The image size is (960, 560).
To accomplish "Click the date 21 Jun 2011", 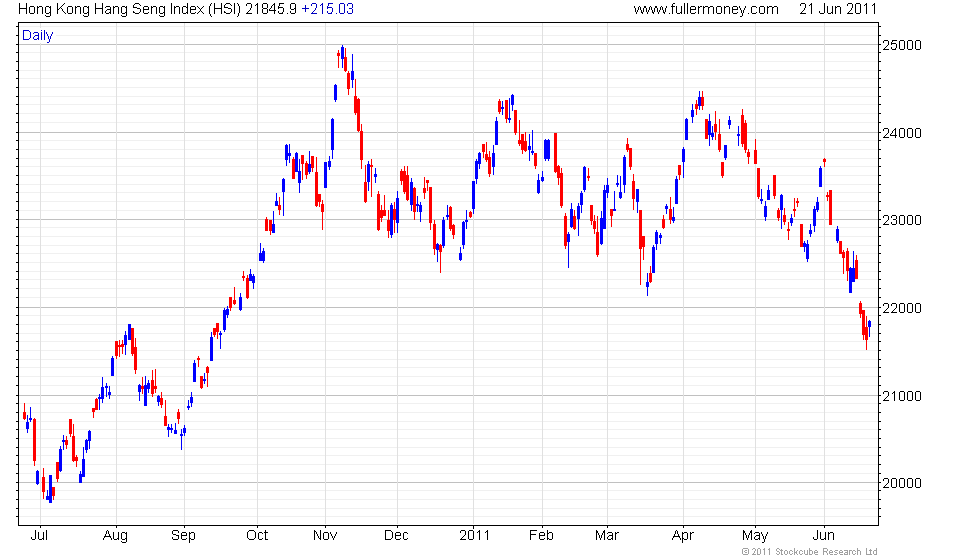I will click(838, 9).
